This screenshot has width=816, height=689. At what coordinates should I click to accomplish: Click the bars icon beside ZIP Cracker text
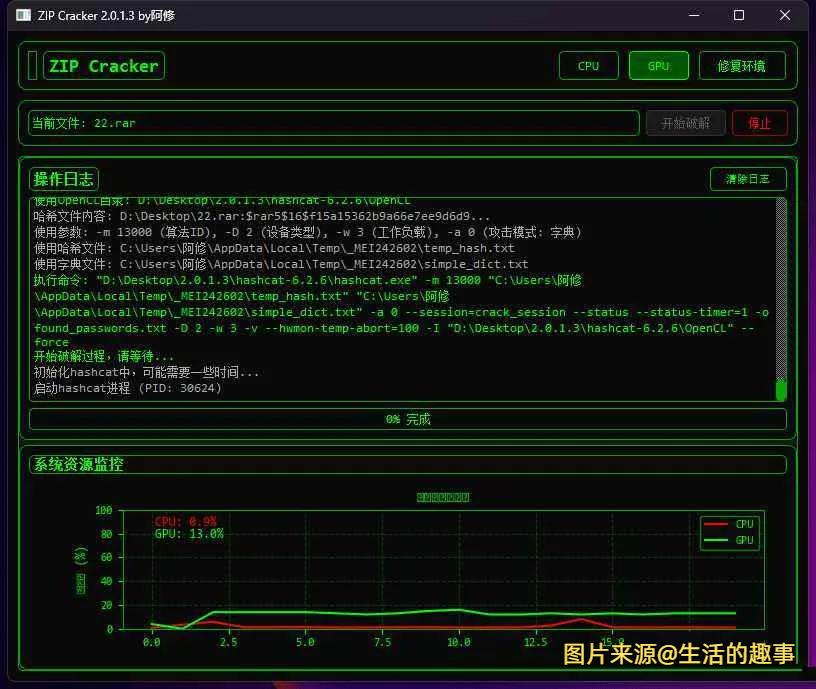click(32, 65)
